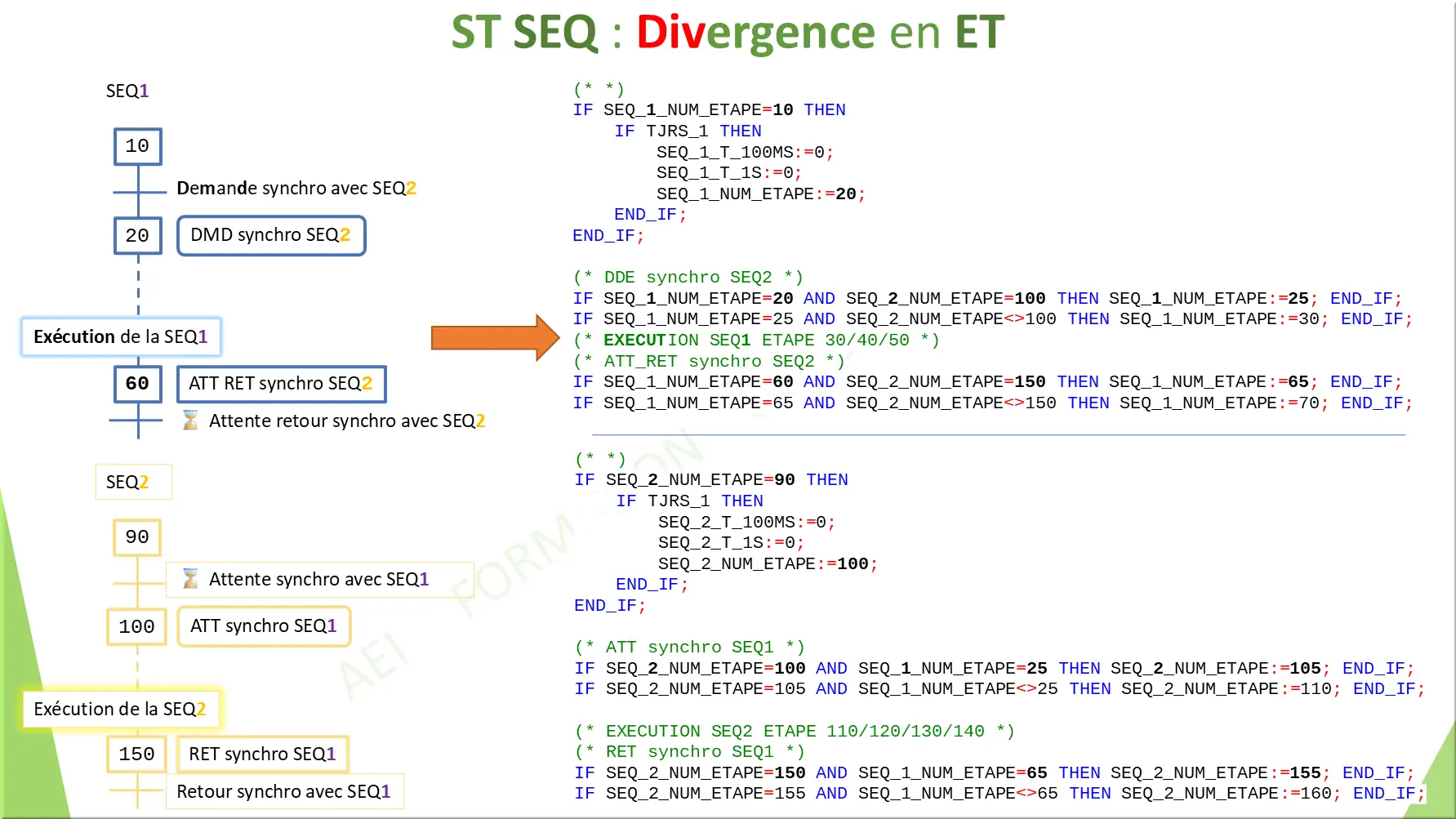Toggle the transition line below step 150

(x=136, y=789)
